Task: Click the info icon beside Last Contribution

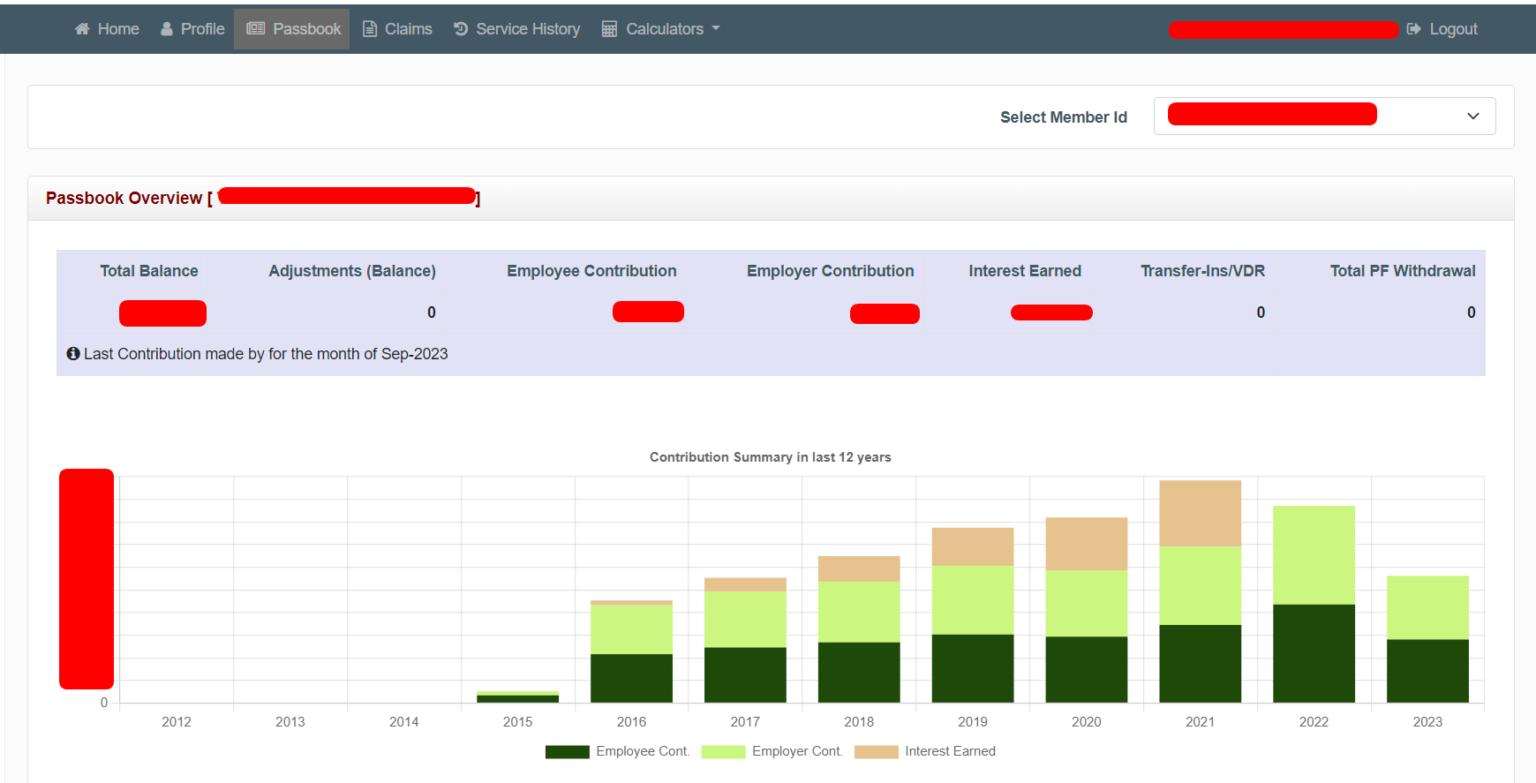Action: point(73,354)
